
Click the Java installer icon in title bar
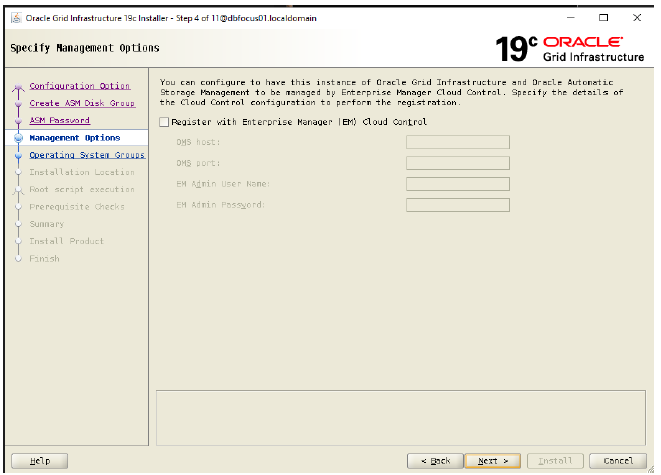[16, 18]
